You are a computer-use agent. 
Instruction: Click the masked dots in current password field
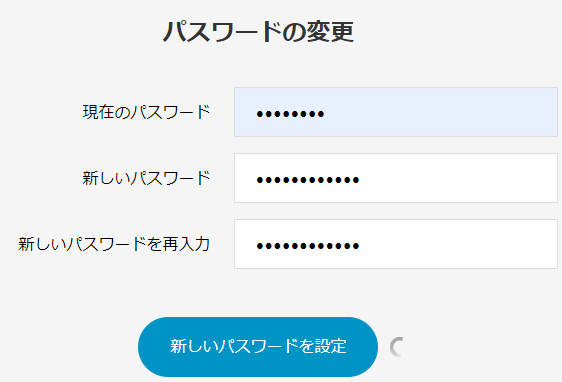point(290,114)
